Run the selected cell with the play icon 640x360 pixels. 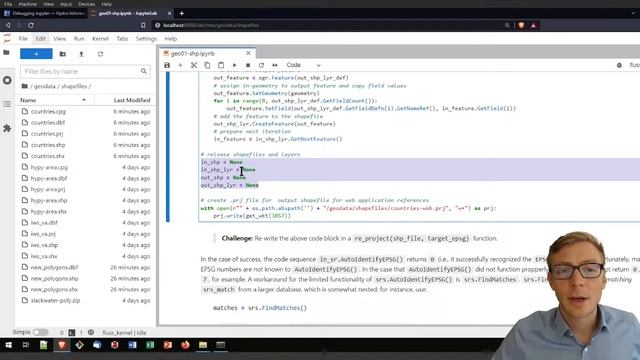234,65
